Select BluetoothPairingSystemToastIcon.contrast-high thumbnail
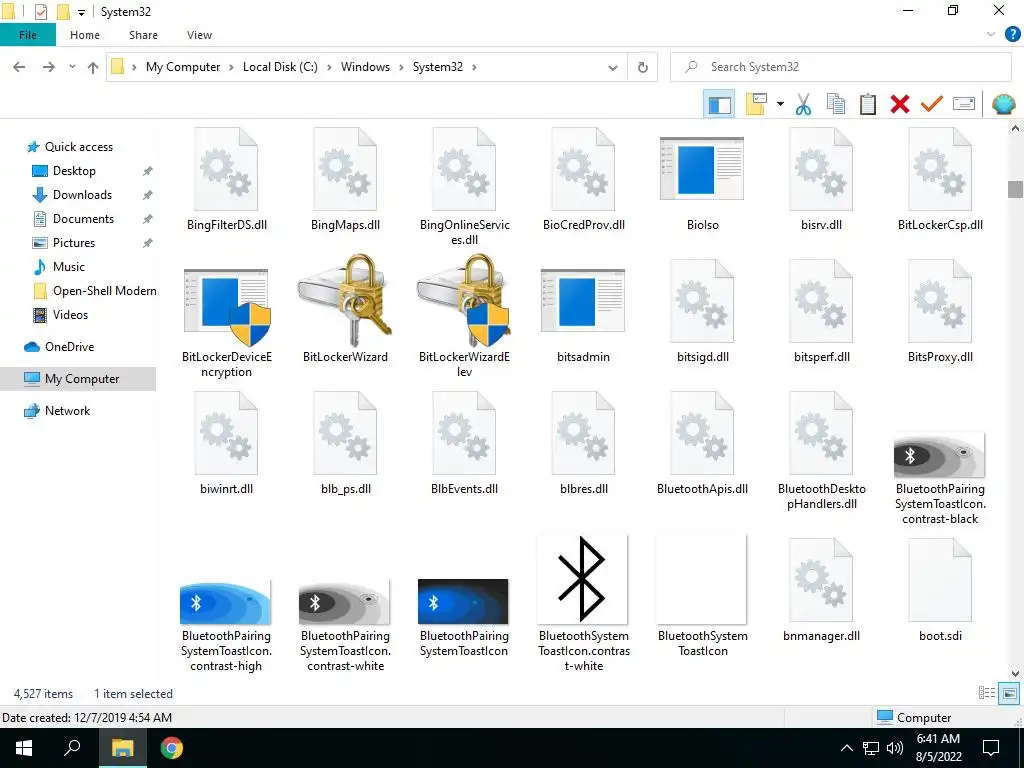 point(225,602)
